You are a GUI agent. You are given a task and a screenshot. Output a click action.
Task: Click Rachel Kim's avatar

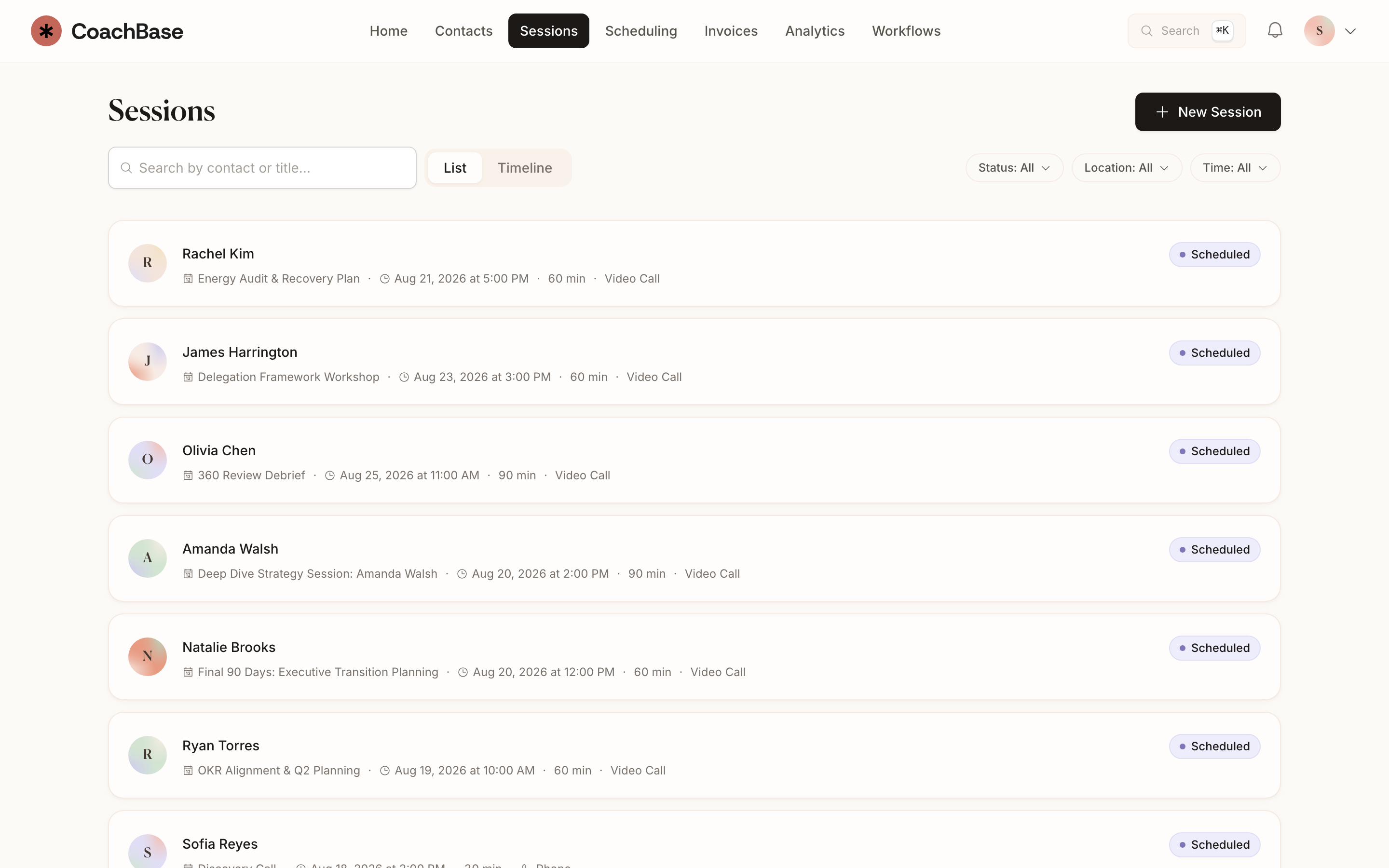pyautogui.click(x=148, y=263)
